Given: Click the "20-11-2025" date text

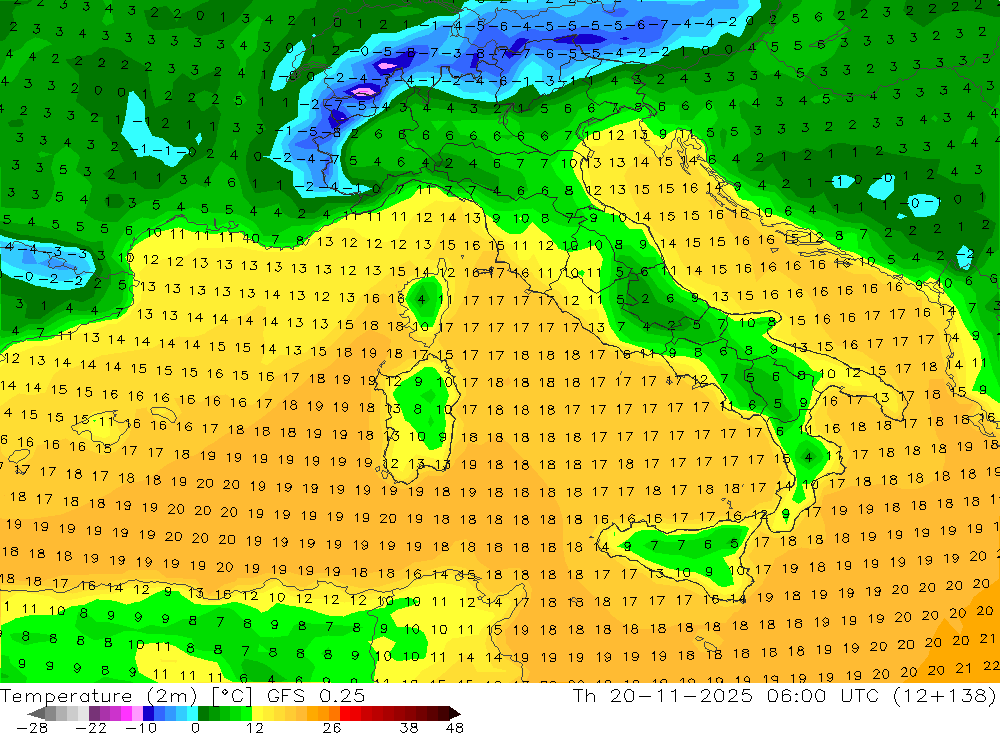Looking at the screenshot, I should click(x=681, y=695).
